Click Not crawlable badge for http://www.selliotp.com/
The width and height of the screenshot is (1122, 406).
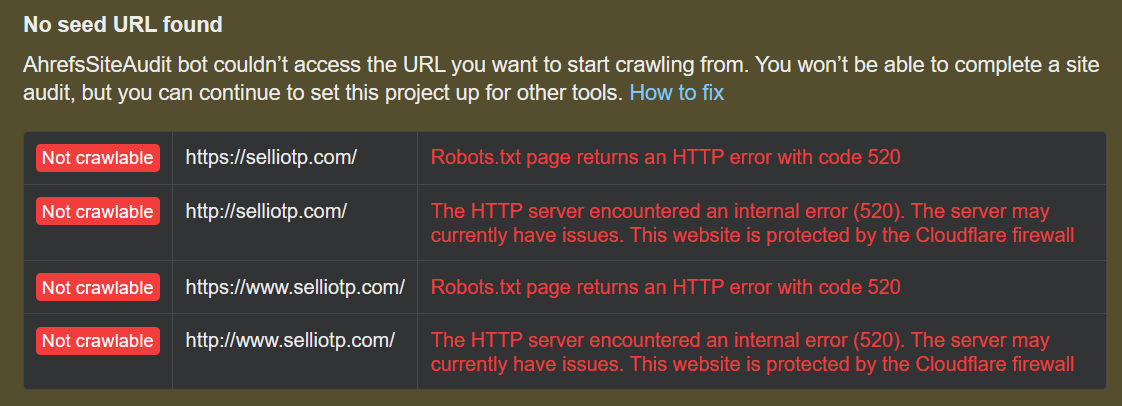pyautogui.click(x=98, y=341)
